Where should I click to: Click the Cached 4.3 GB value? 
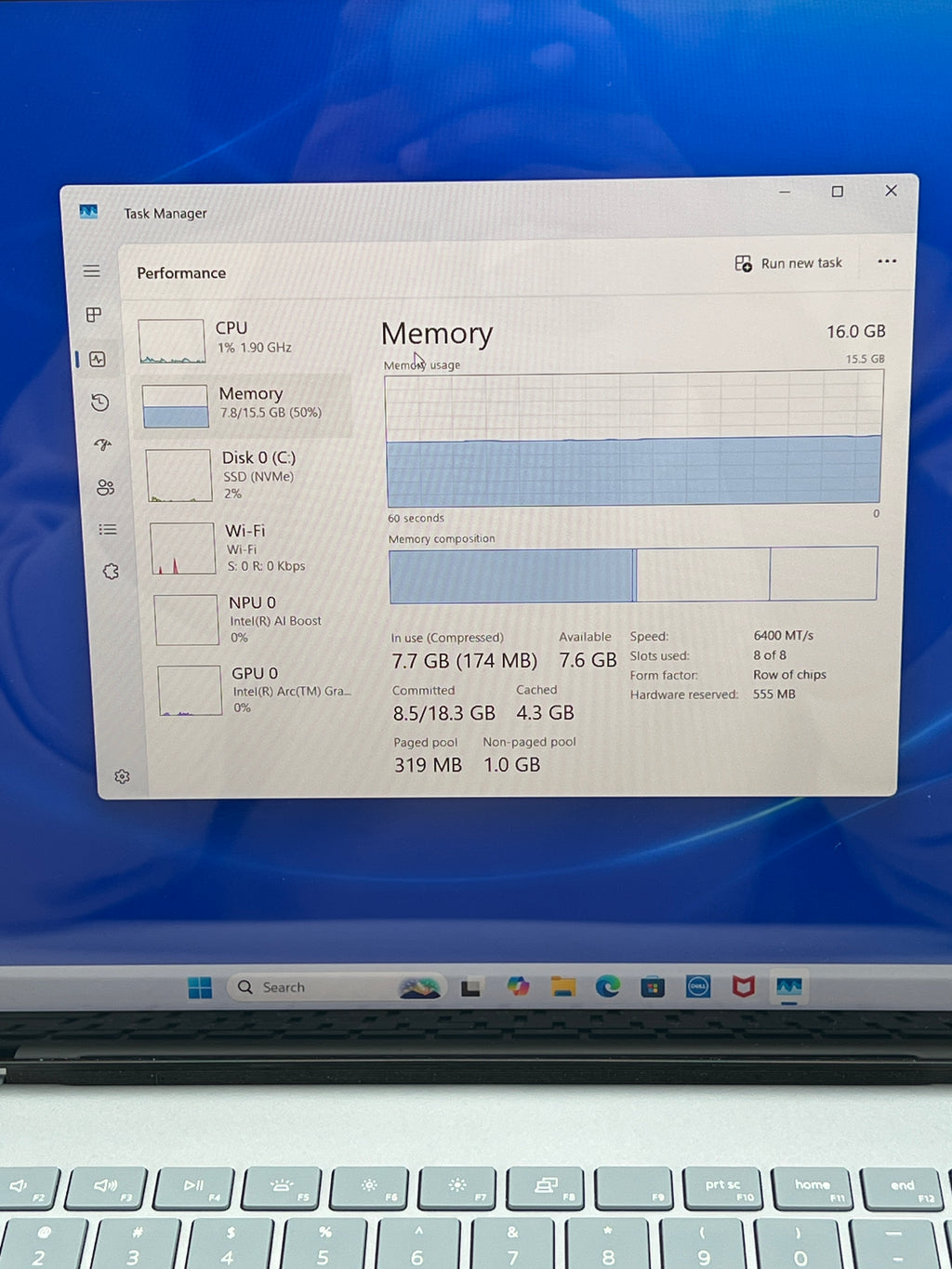tap(546, 713)
